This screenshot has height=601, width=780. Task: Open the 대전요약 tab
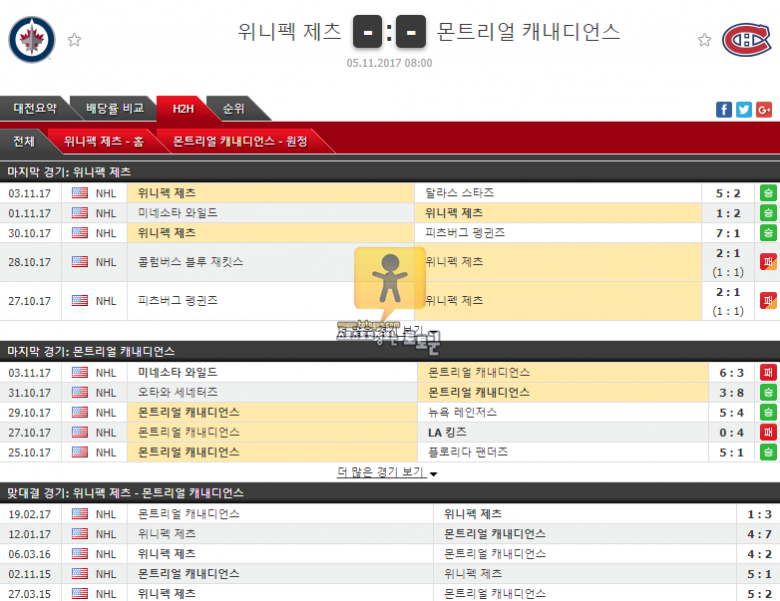tap(35, 108)
